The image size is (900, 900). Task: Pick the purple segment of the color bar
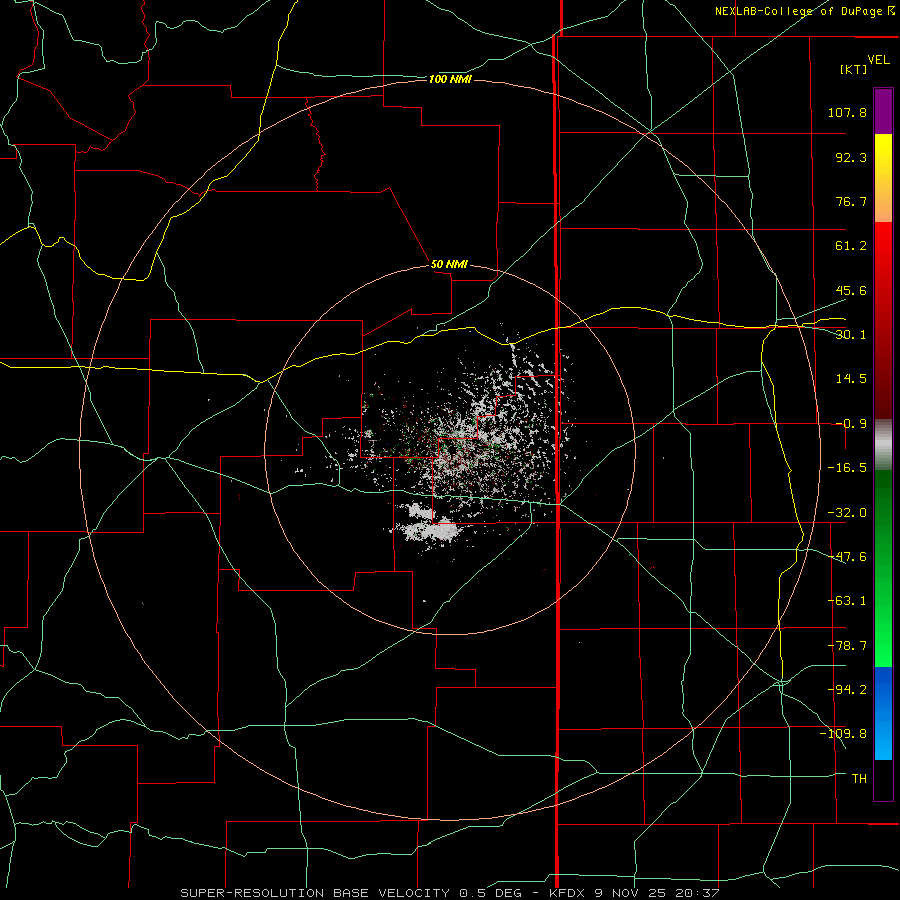[x=883, y=112]
